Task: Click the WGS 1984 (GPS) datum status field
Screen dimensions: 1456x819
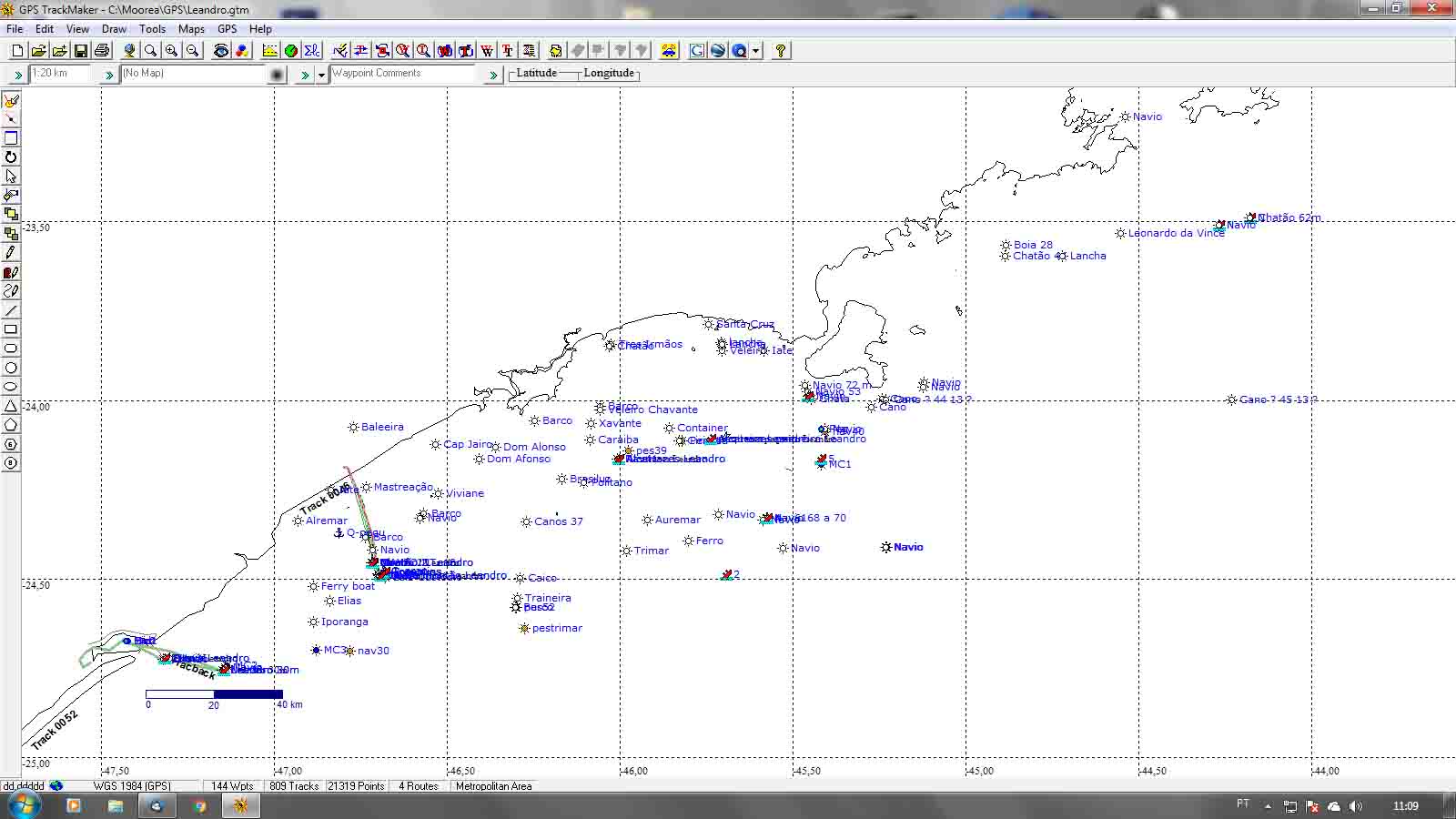Action: point(132,786)
